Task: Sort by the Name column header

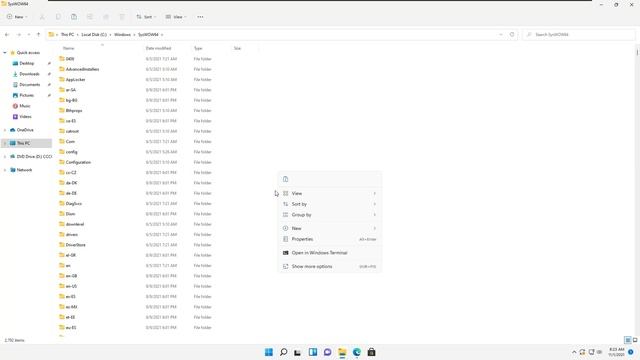Action: (69, 48)
